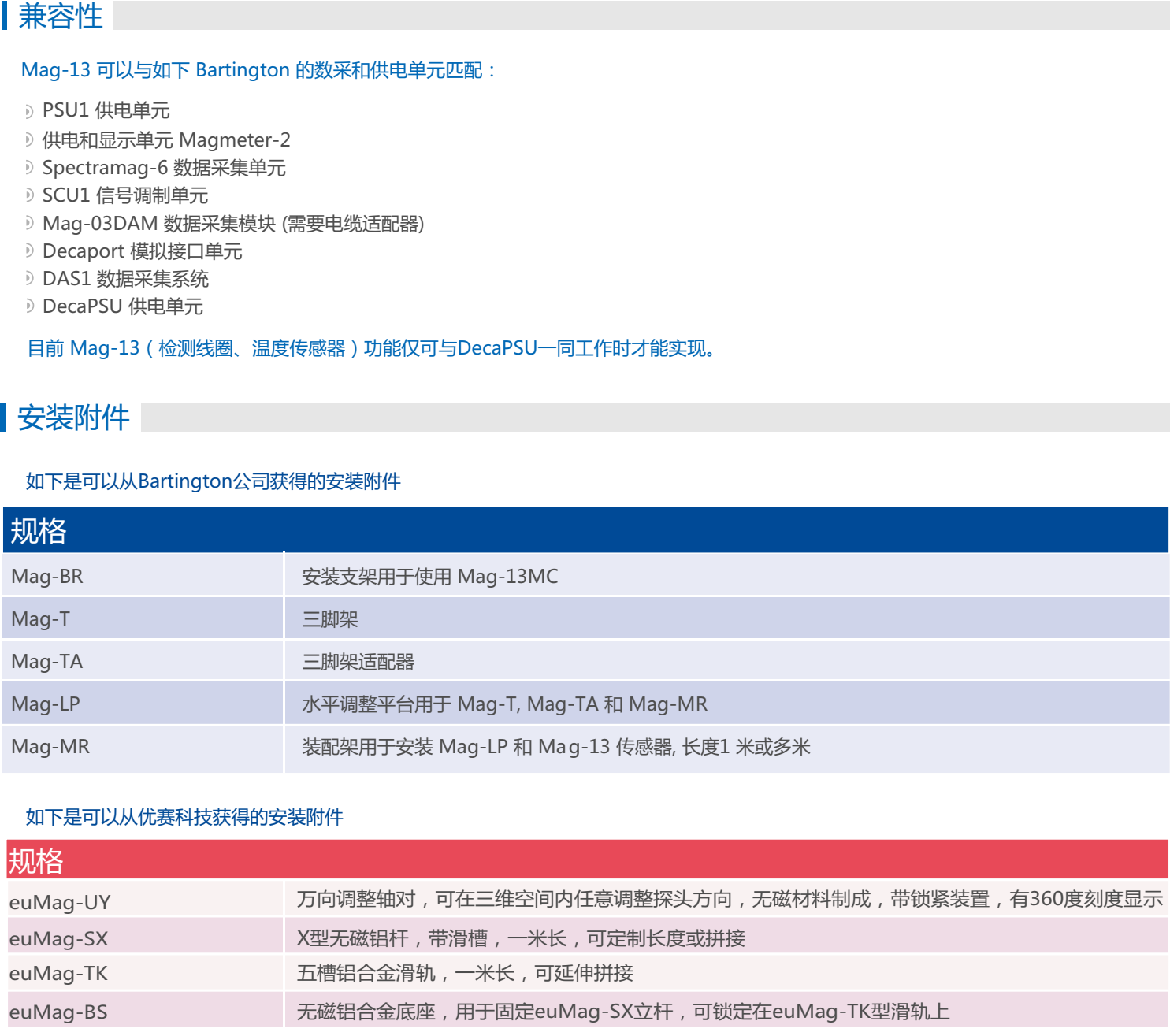
Task: Click the 装配架用于安装 Mag-LP description cell
Action: (x=726, y=748)
